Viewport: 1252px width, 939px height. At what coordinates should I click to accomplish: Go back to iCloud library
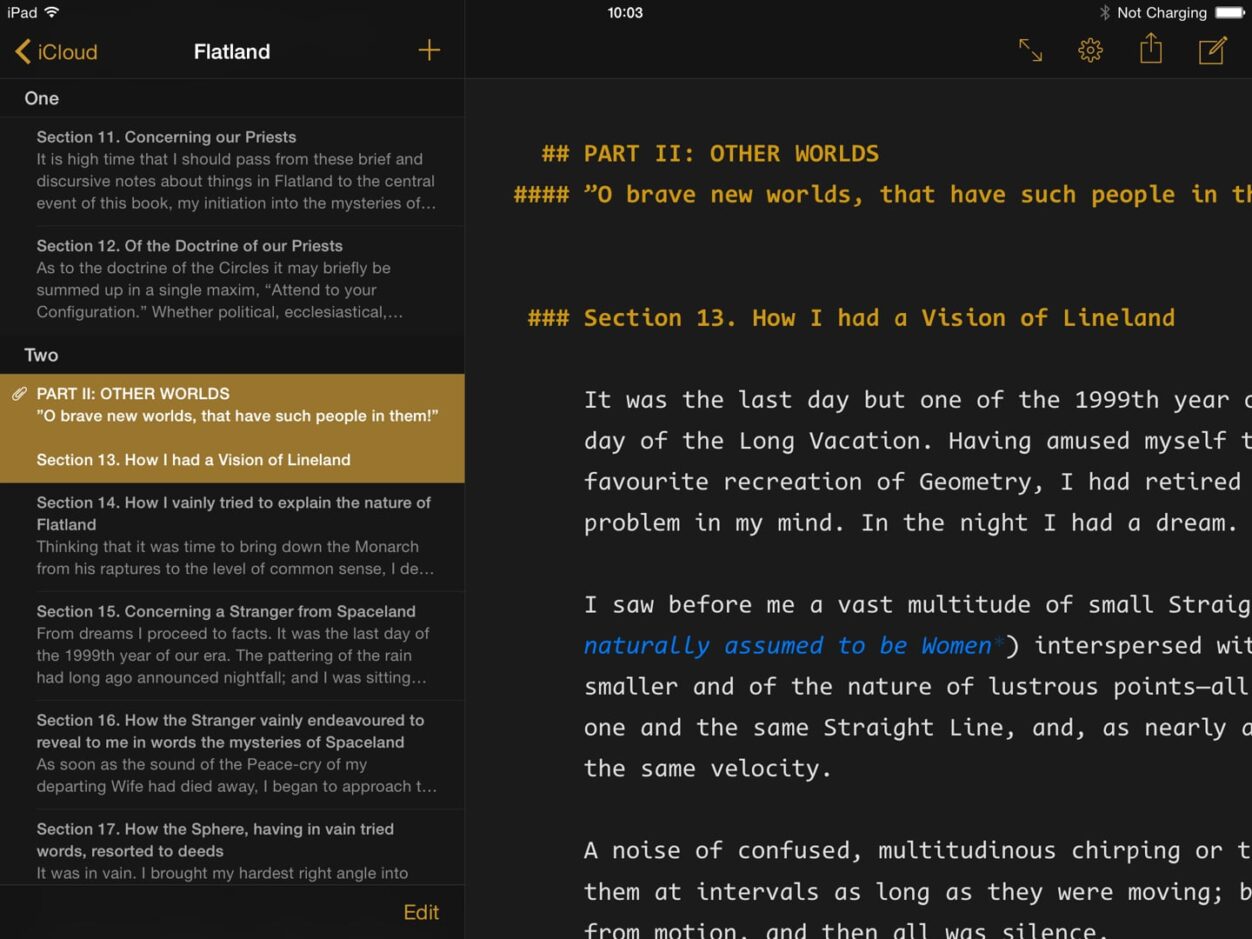pos(56,52)
